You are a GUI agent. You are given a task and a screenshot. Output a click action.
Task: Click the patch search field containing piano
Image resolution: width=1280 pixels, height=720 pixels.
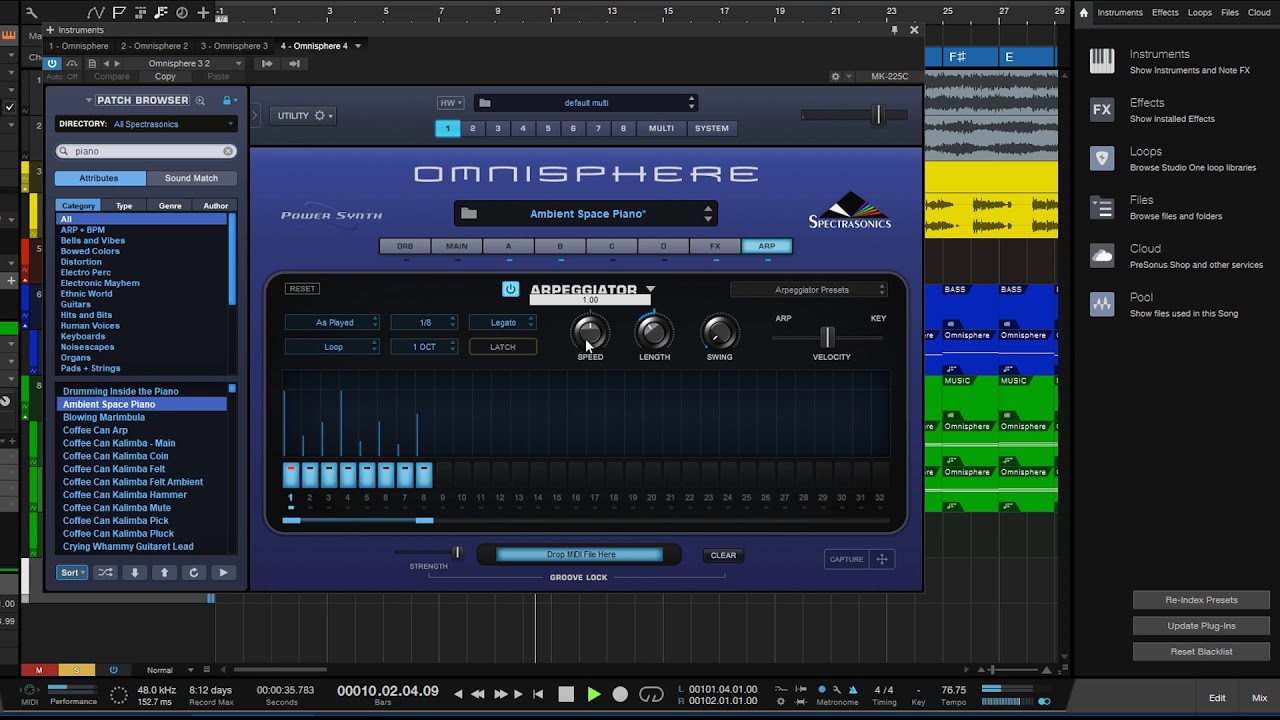[x=146, y=151]
